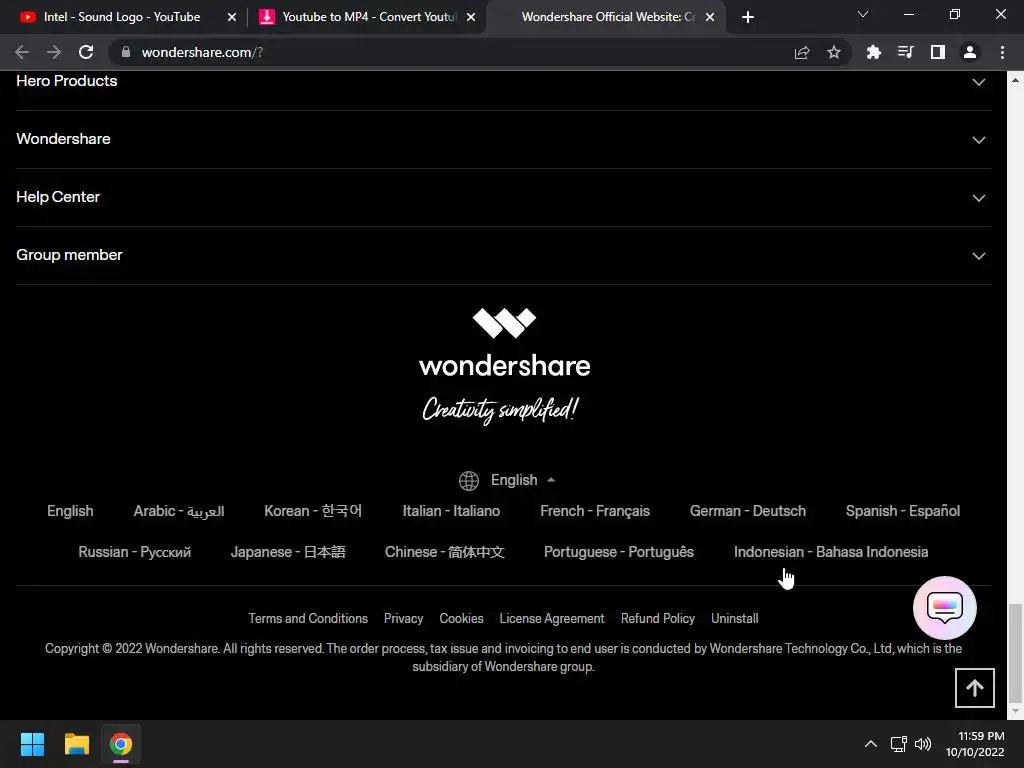Share this page icon in address bar
The image size is (1024, 768).
click(802, 52)
